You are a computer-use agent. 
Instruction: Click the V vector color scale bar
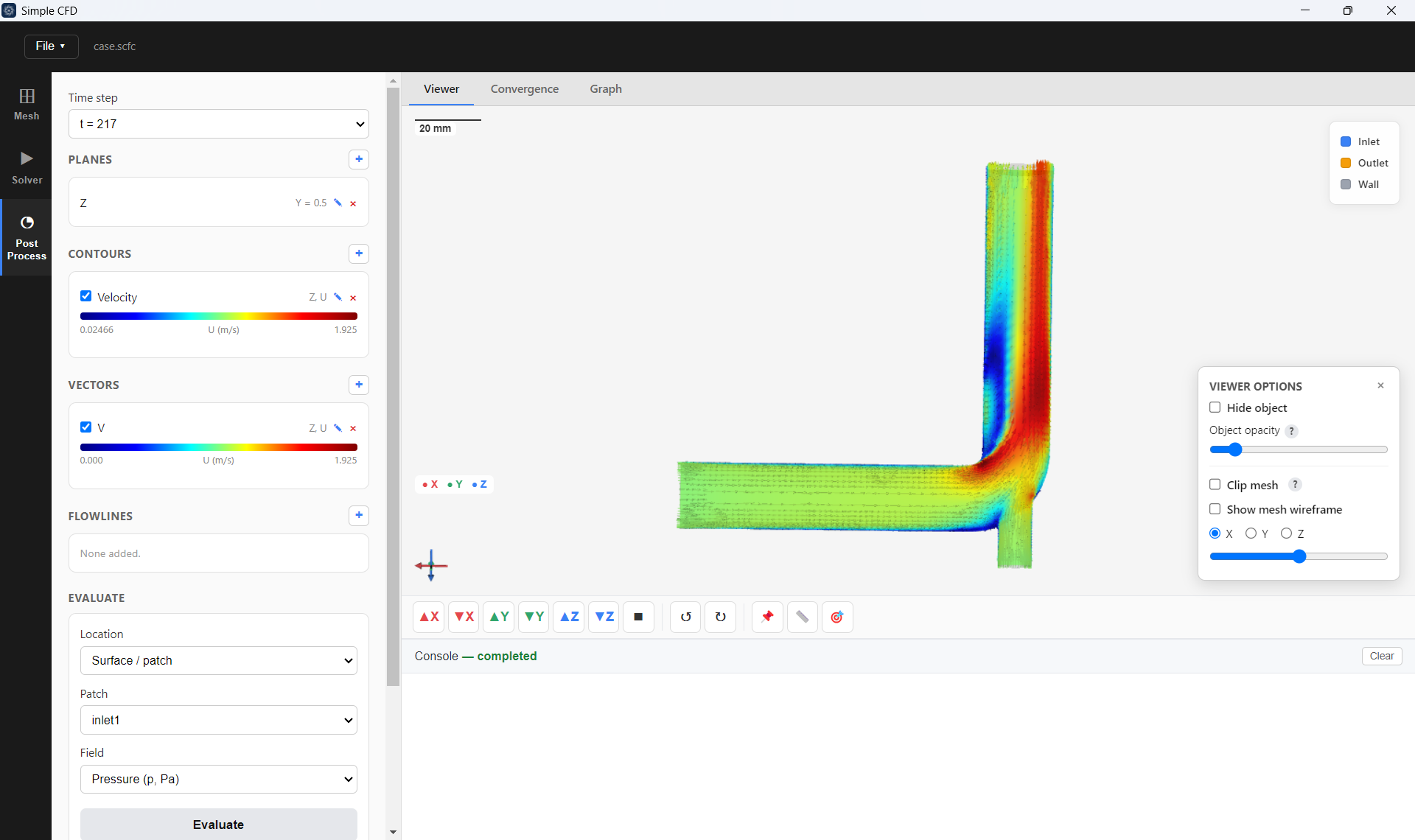click(x=219, y=447)
